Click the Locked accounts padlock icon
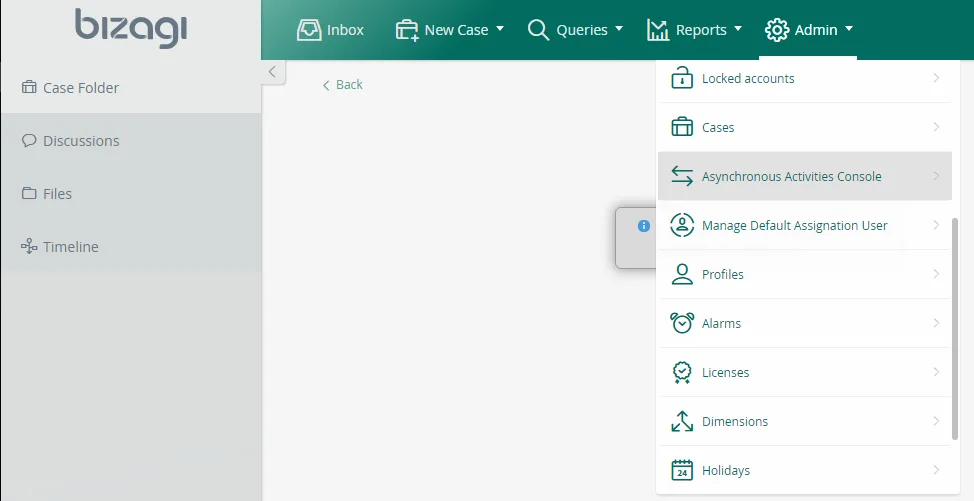The image size is (974, 501). (x=682, y=78)
